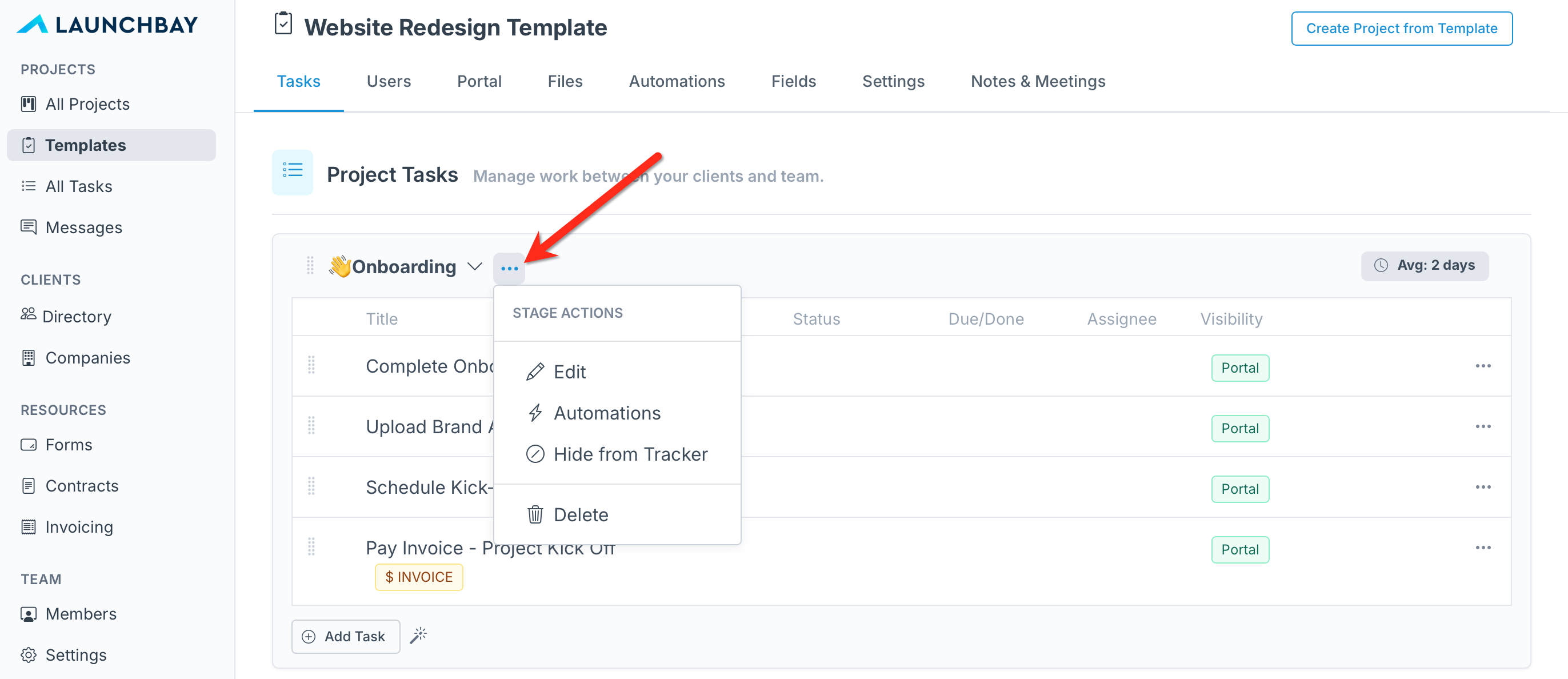Collapse the Onboarding stage with the chevron
This screenshot has height=679, width=1568.
(475, 267)
